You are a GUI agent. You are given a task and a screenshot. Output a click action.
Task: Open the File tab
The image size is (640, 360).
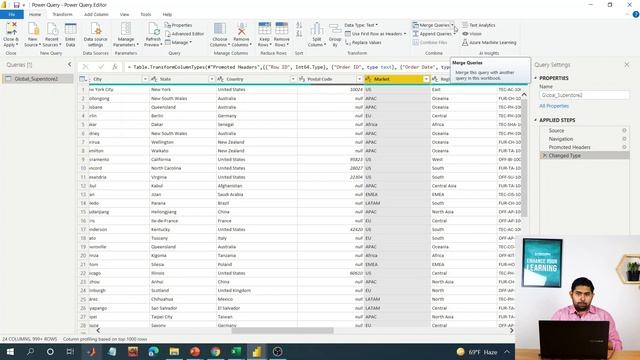point(12,14)
